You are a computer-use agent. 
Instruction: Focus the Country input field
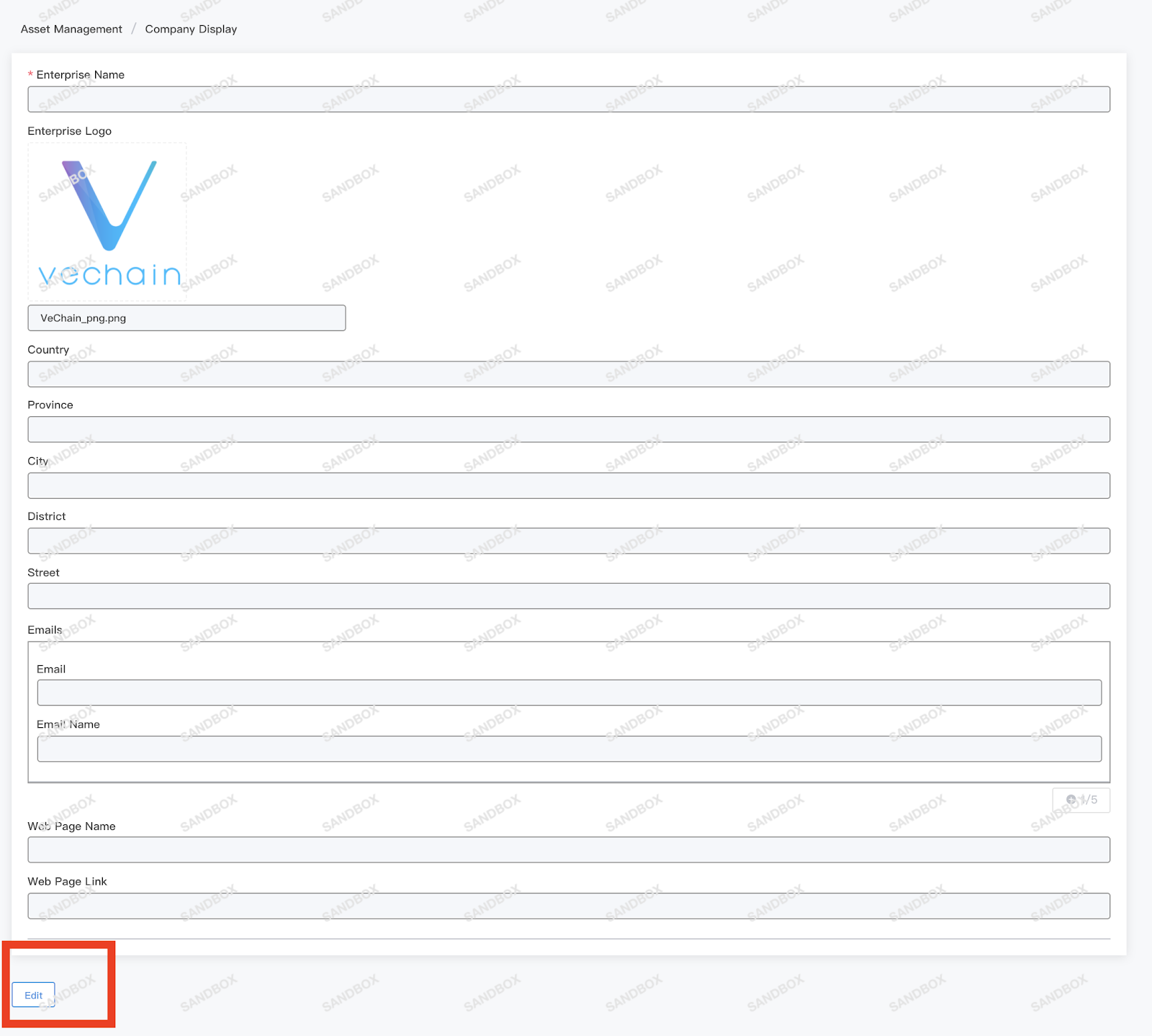coord(569,374)
